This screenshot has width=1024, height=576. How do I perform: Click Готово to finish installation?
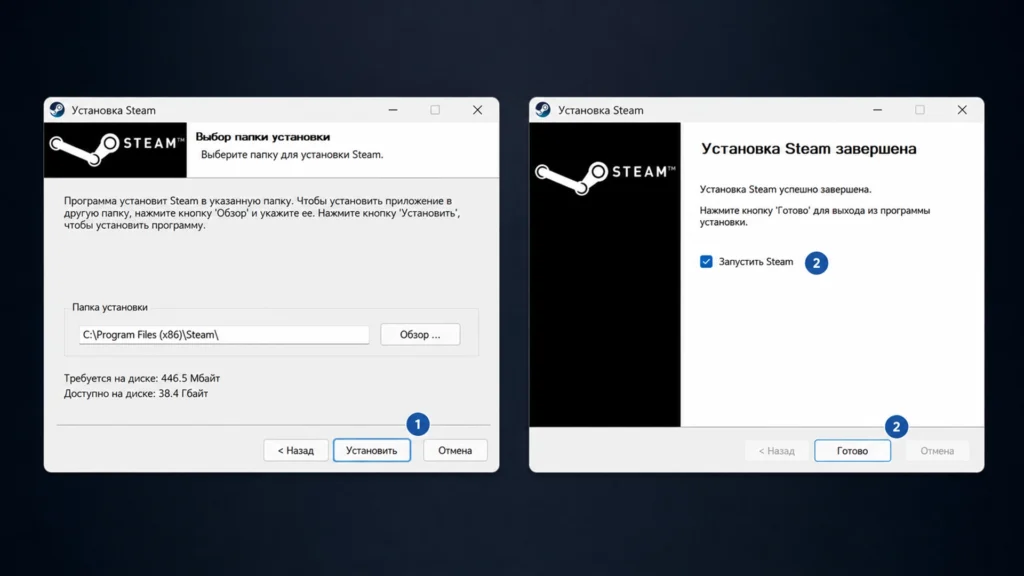[x=852, y=451]
